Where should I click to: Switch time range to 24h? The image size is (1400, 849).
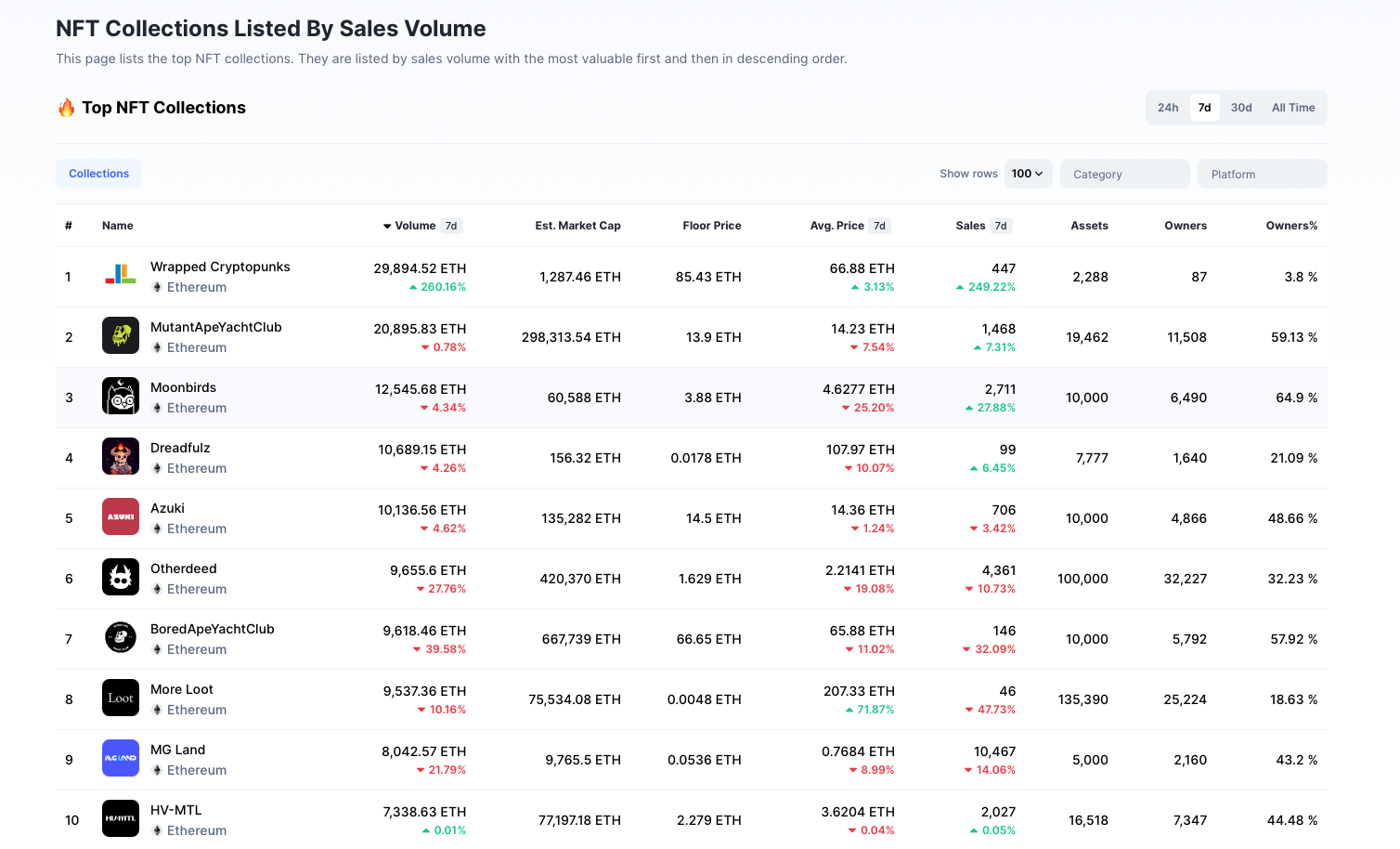pos(1168,108)
